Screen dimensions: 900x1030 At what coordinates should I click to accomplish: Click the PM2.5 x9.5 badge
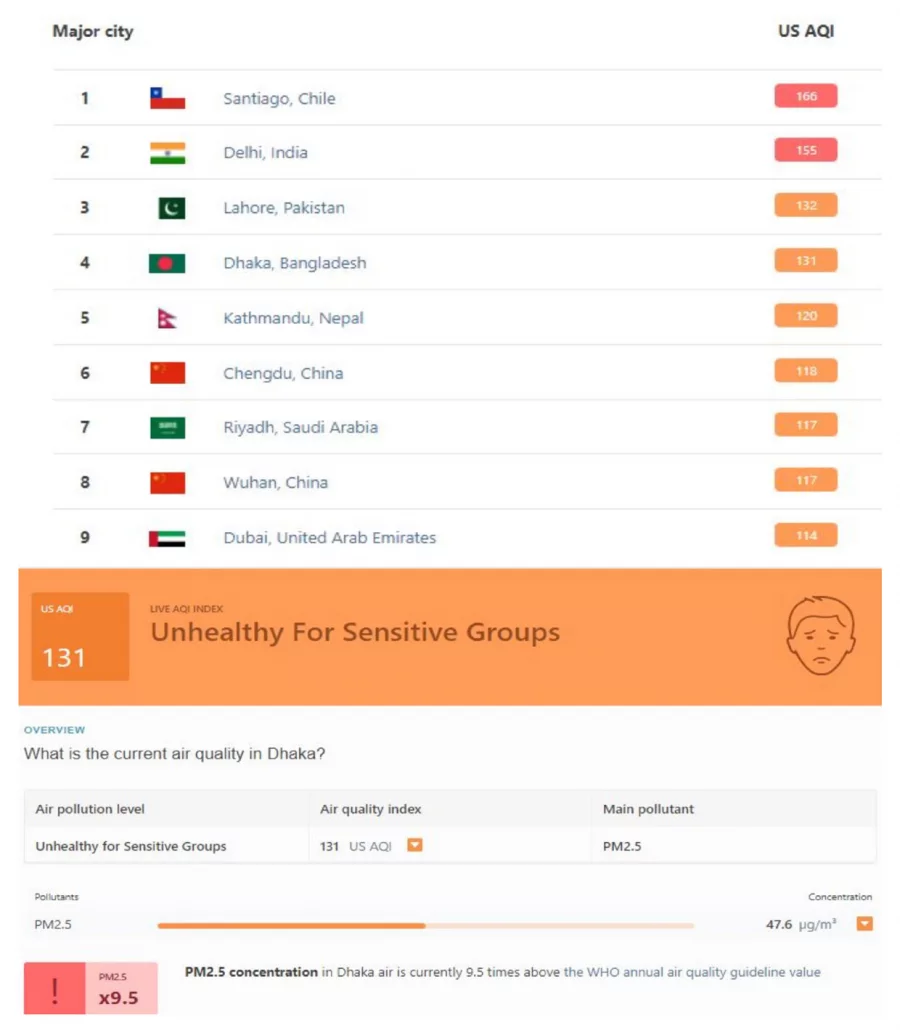pos(120,989)
